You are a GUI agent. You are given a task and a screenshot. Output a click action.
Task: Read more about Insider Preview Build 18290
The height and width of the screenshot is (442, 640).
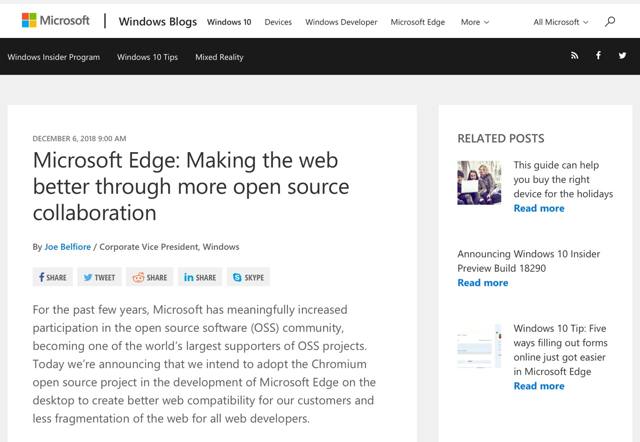click(482, 283)
